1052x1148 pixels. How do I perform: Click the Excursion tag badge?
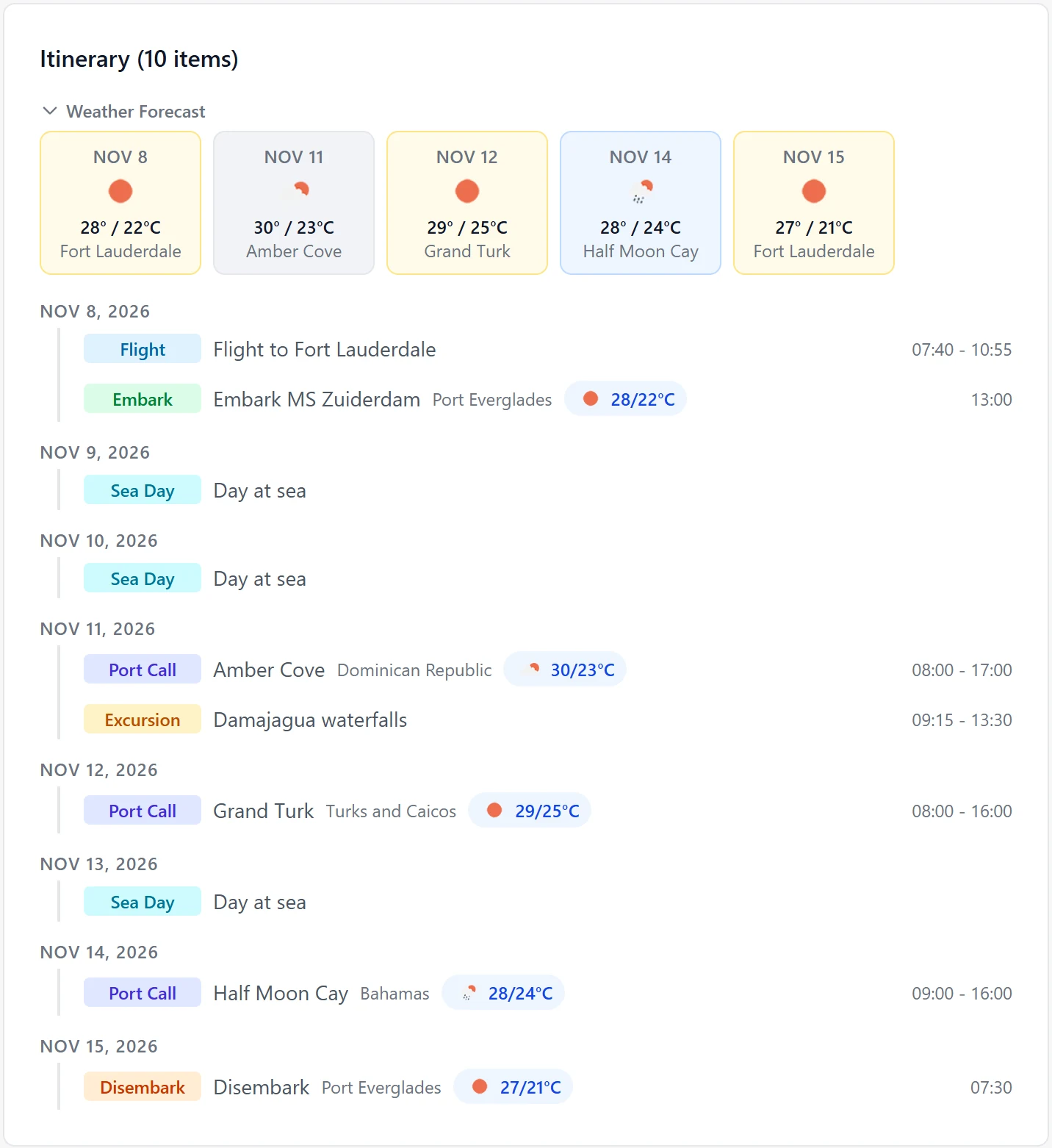coord(143,720)
